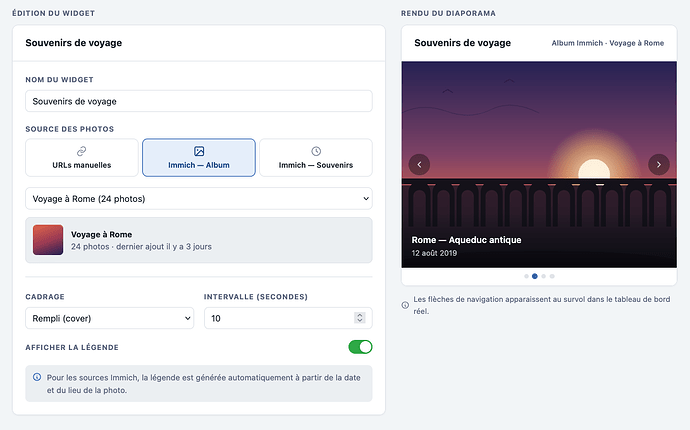Click the Voyage à Rome gradient thumbnail
The image size is (690, 430).
(x=48, y=240)
